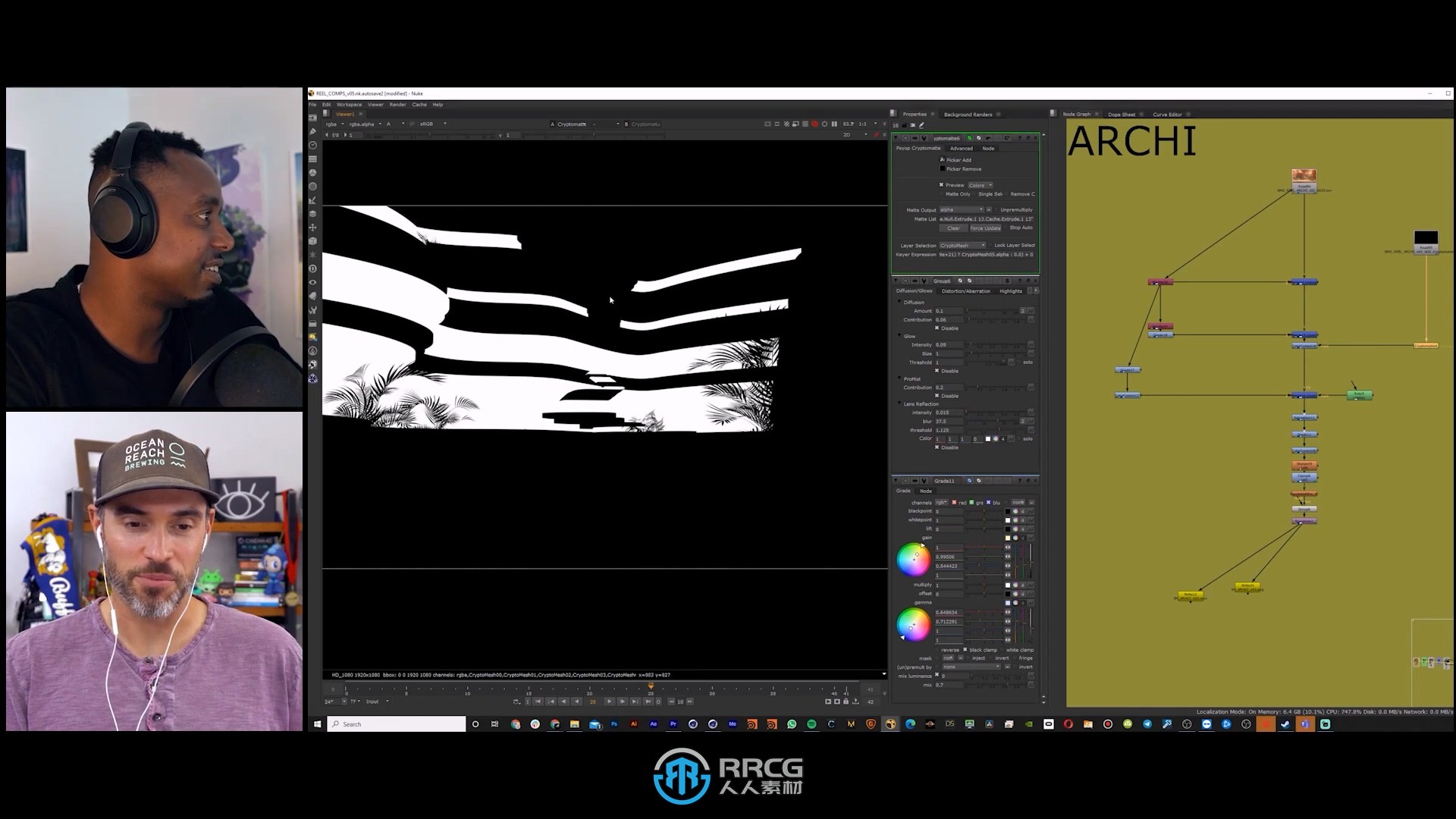Click the Force Update button

[985, 228]
